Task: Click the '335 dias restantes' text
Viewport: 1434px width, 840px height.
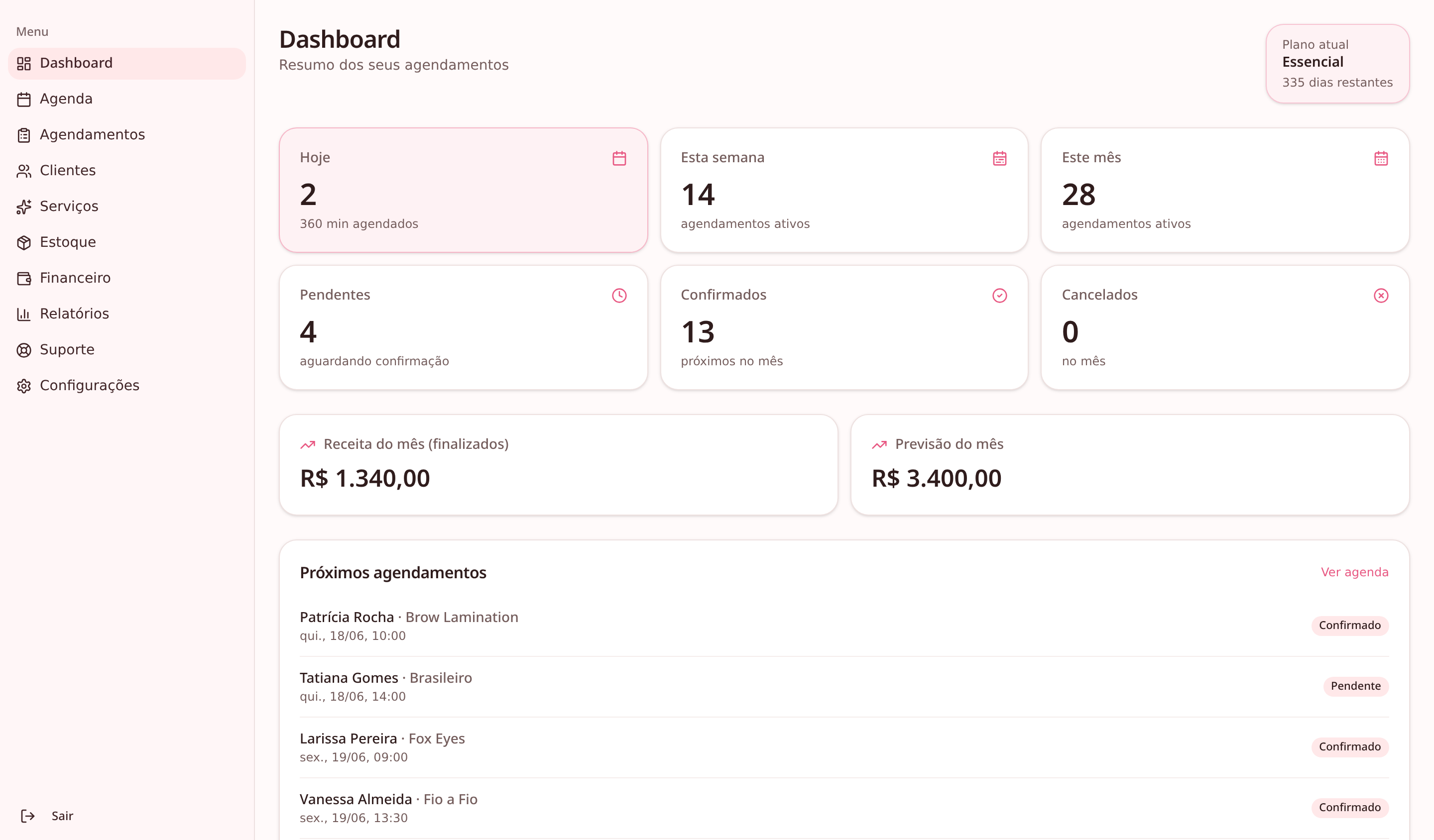Action: 1337,83
